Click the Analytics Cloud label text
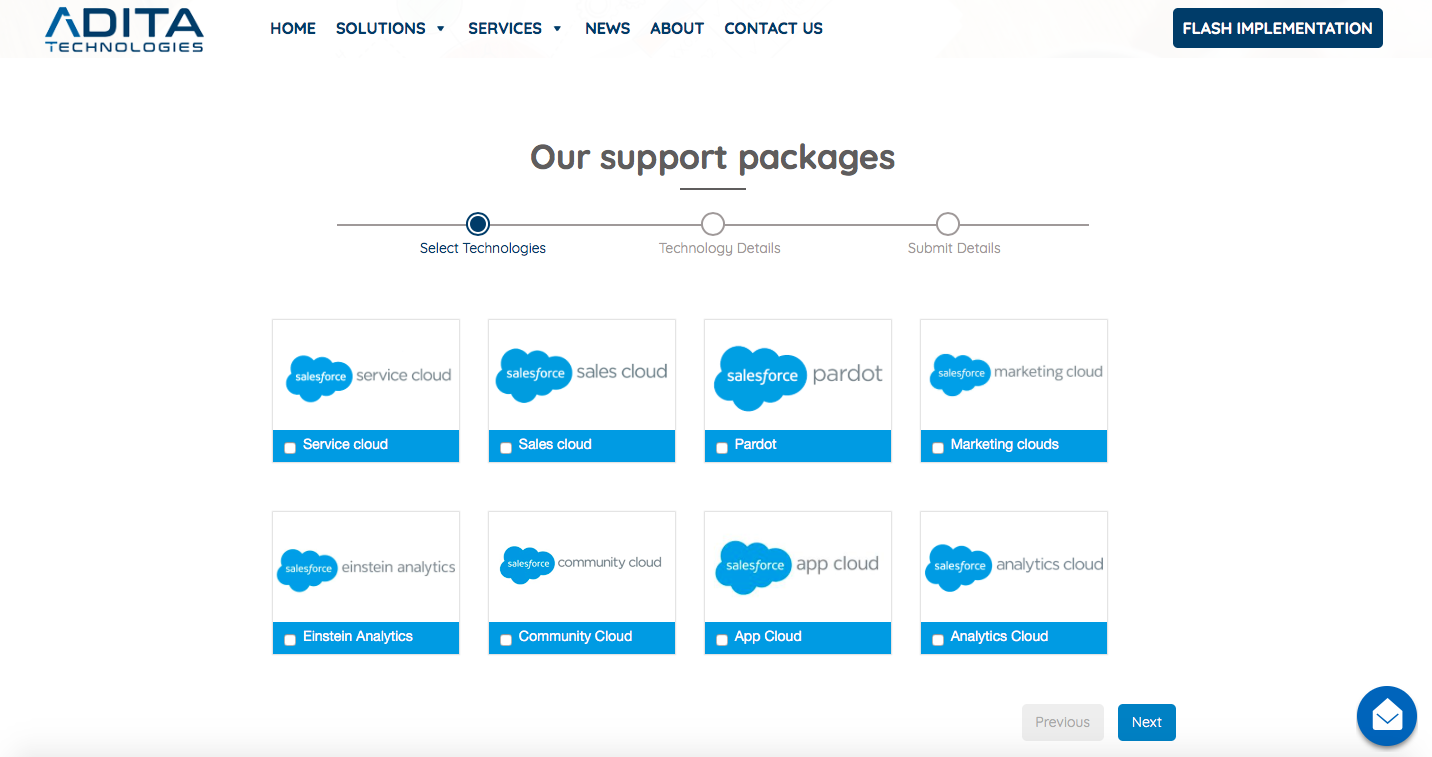The height and width of the screenshot is (757, 1432). click(x=999, y=636)
